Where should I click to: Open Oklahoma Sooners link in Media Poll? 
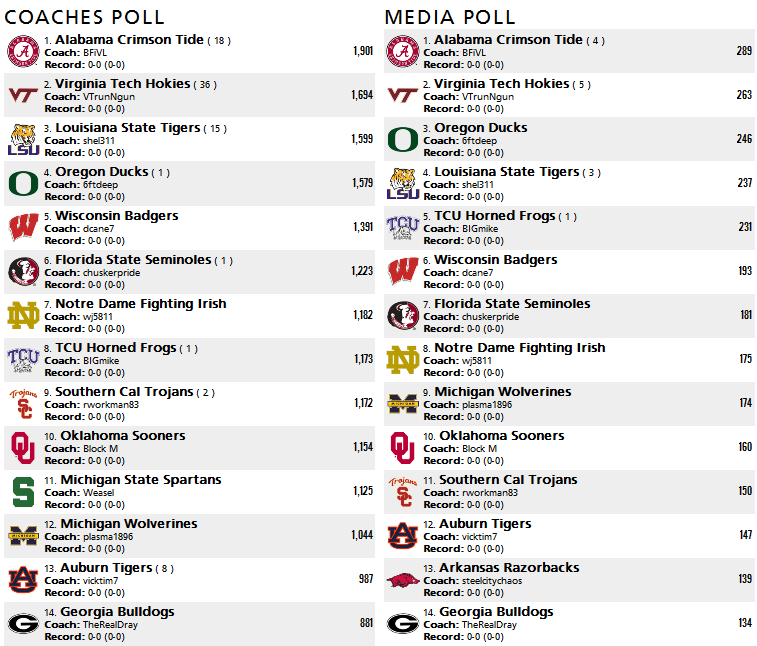[502, 435]
